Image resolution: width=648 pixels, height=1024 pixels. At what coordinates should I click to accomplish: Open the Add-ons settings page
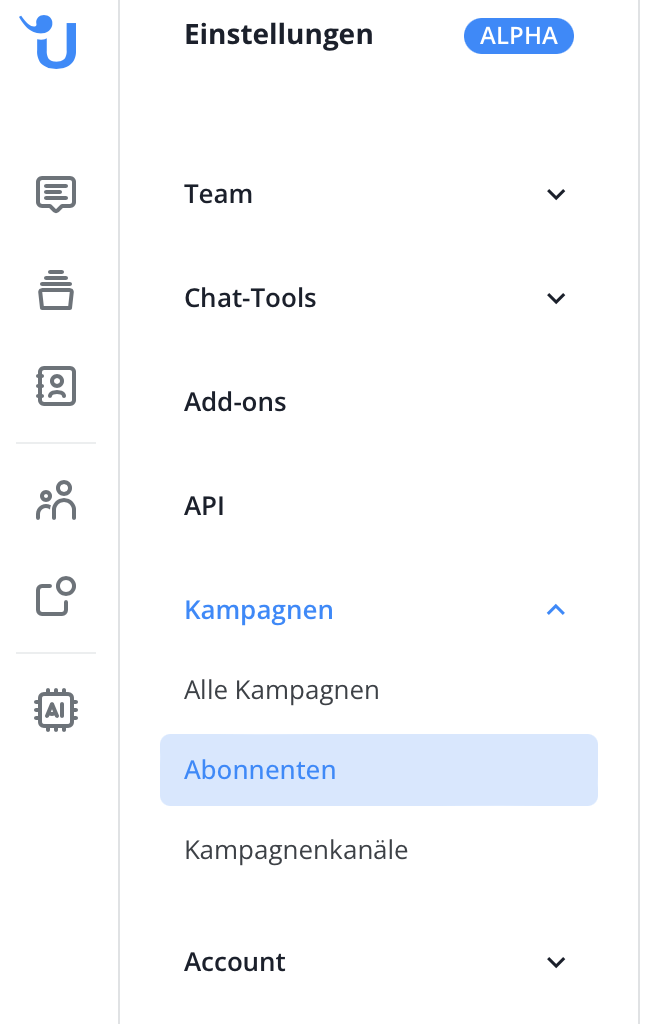point(235,402)
